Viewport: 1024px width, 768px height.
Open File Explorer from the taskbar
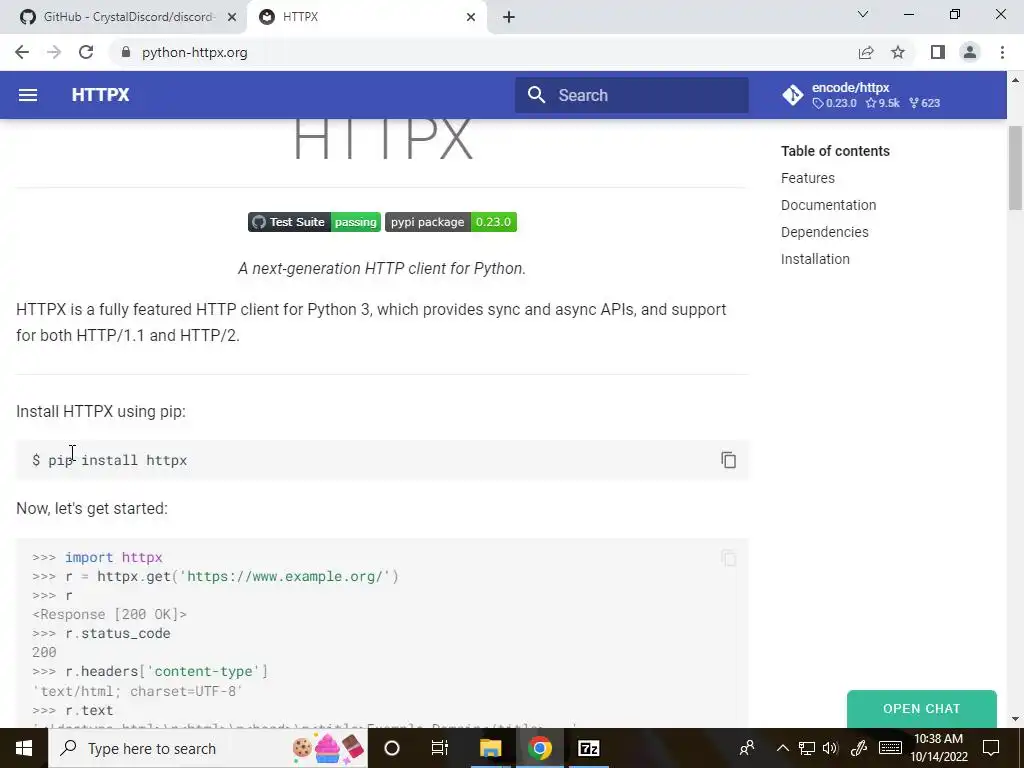(x=490, y=748)
